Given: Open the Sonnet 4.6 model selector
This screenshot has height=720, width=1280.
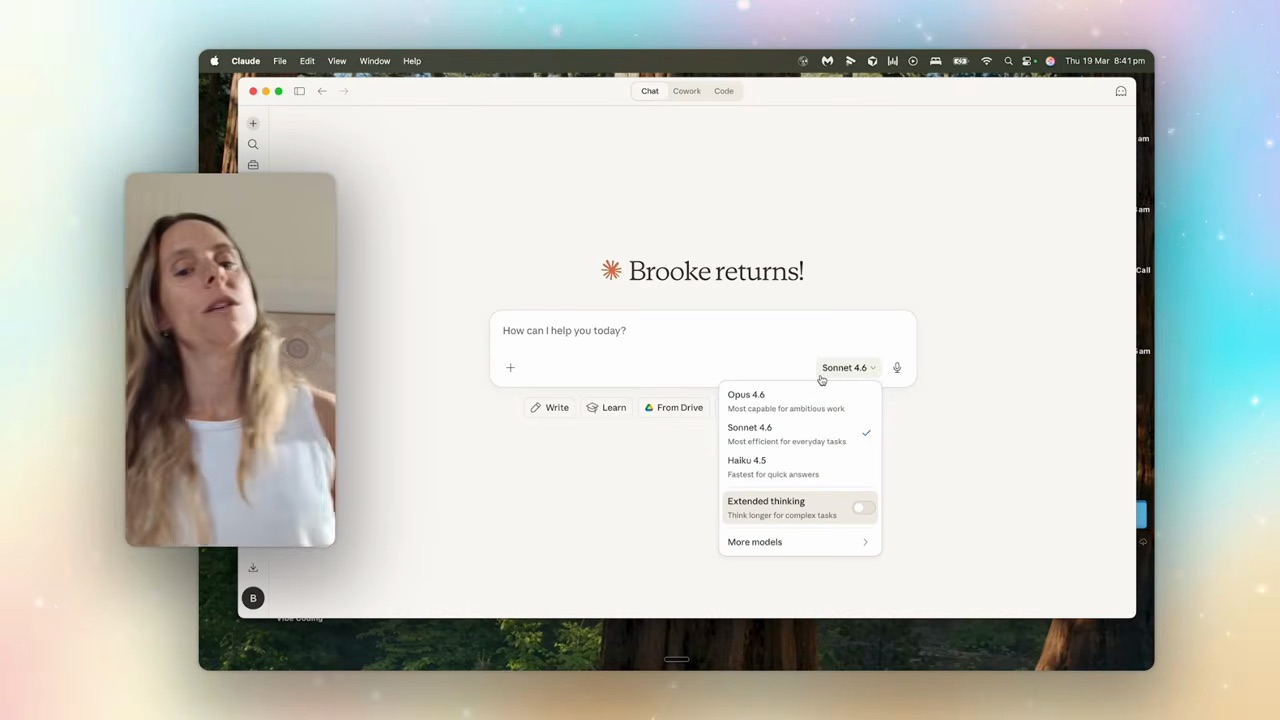Looking at the screenshot, I should click(848, 368).
